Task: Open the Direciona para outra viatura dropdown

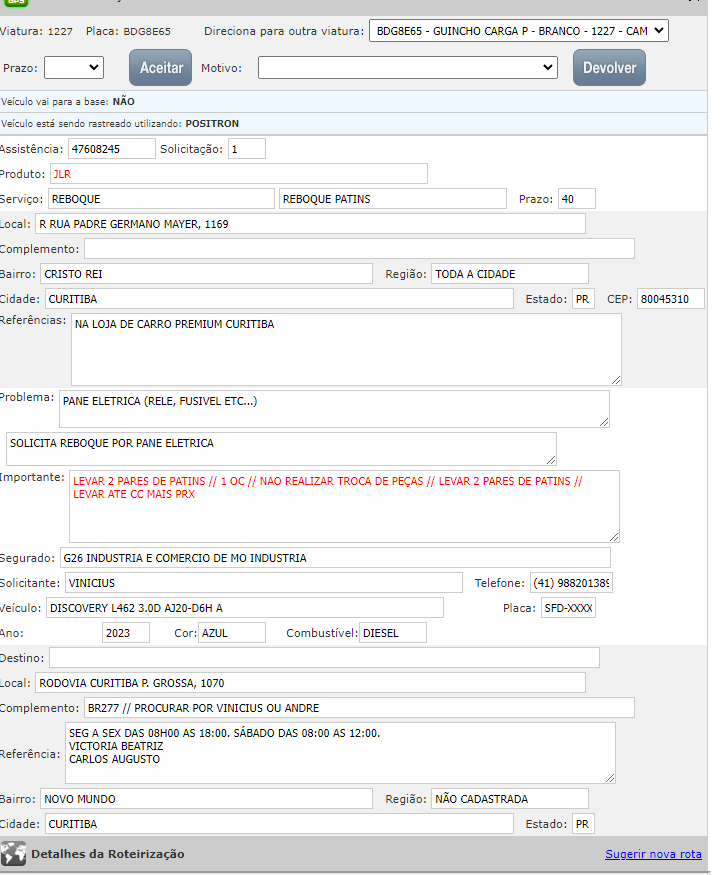Action: (519, 31)
